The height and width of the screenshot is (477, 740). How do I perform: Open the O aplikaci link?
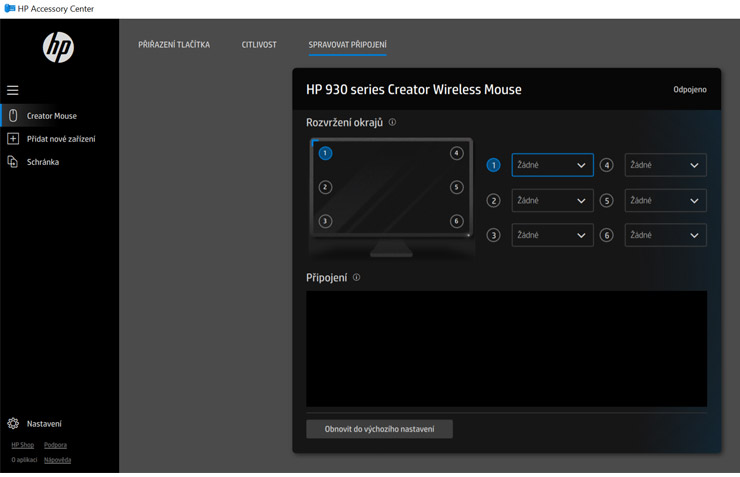(24, 460)
